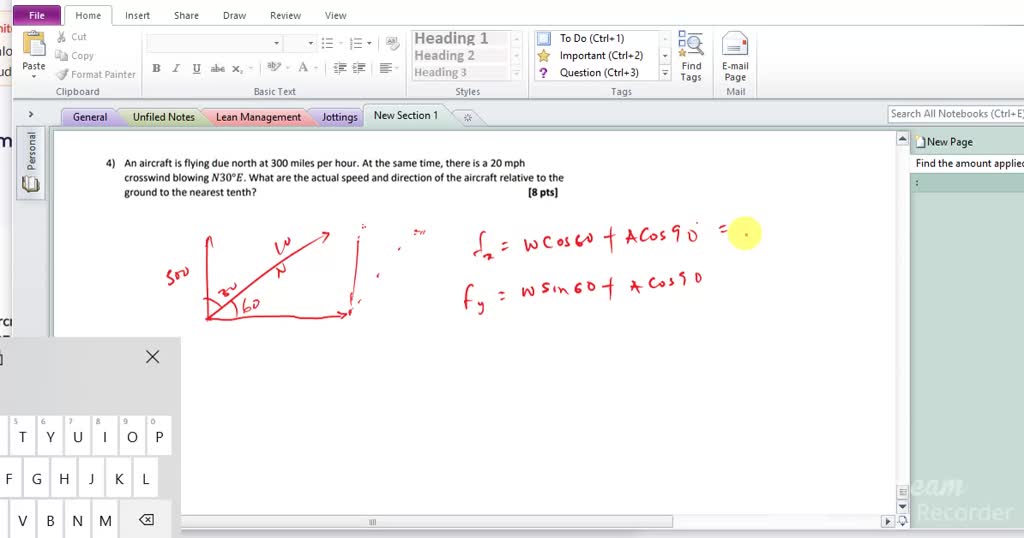Click the create new section tab icon
This screenshot has width=1024, height=538.
point(467,117)
